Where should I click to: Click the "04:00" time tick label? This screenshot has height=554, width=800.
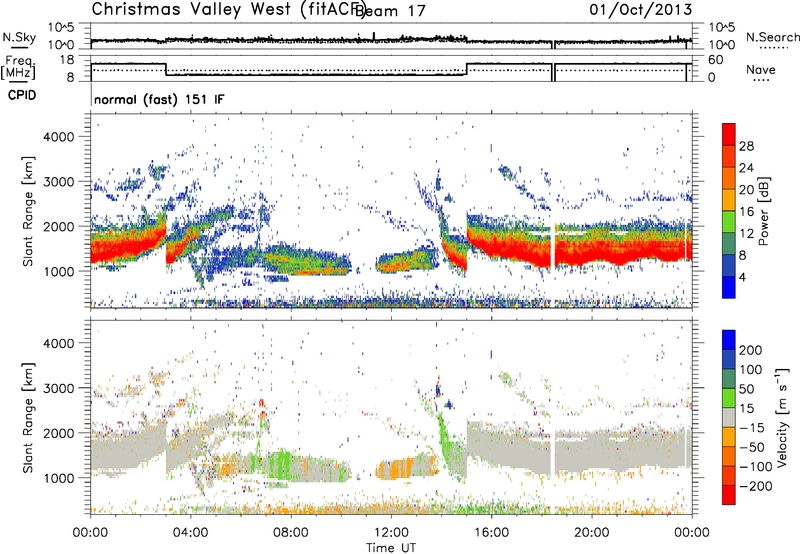tap(191, 533)
